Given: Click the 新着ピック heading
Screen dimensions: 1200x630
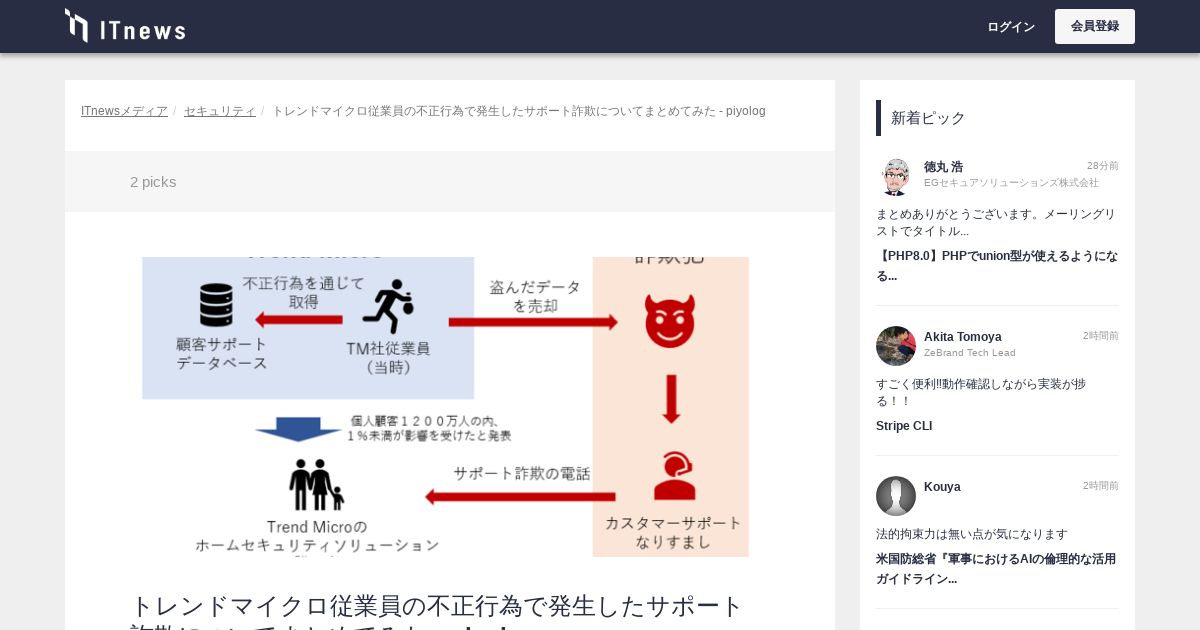Looking at the screenshot, I should [x=928, y=118].
